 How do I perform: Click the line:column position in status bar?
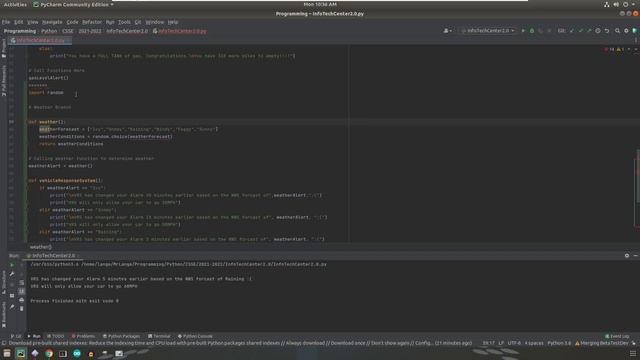pos(489,343)
